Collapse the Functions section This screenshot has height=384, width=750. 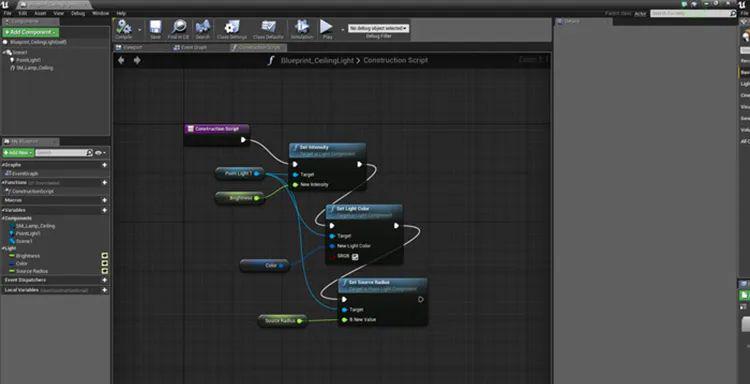pyautogui.click(x=3, y=183)
